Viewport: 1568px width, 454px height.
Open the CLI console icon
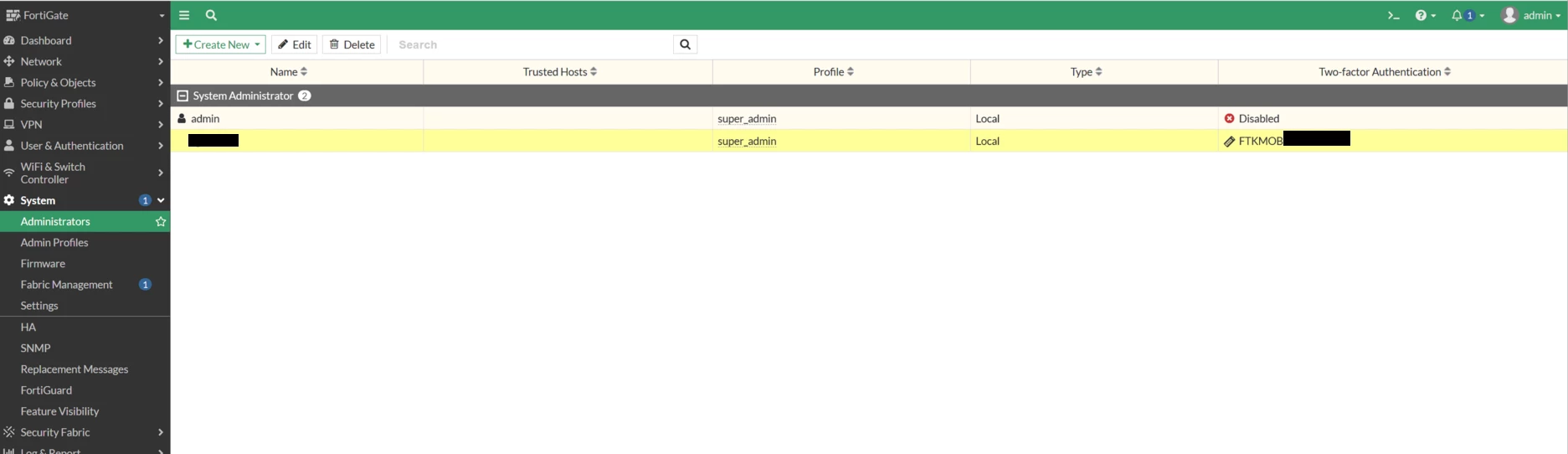[x=1393, y=15]
